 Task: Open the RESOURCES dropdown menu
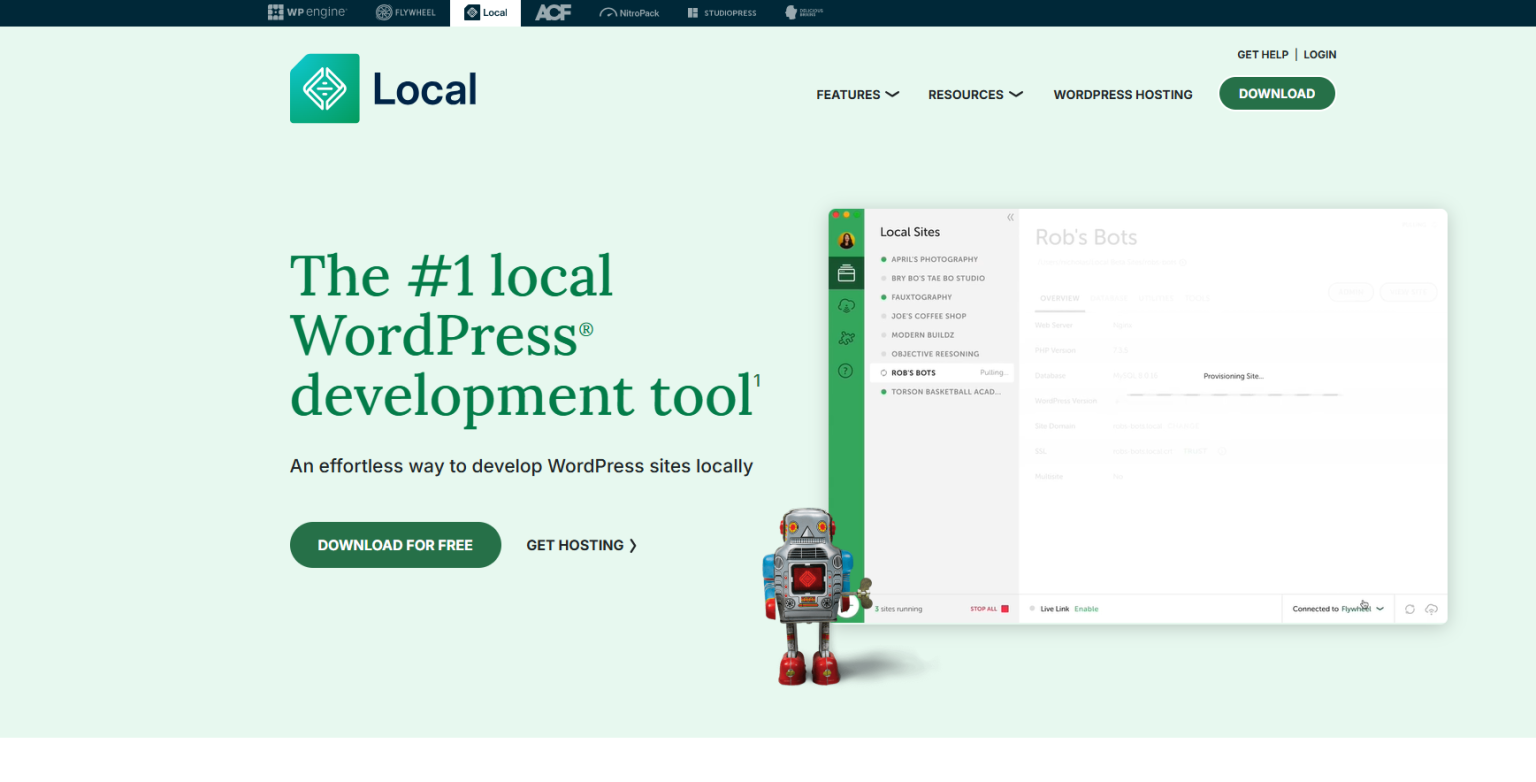point(975,94)
